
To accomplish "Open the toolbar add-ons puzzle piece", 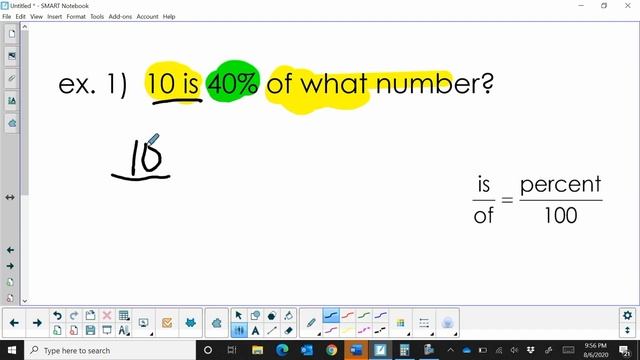I will (217, 323).
